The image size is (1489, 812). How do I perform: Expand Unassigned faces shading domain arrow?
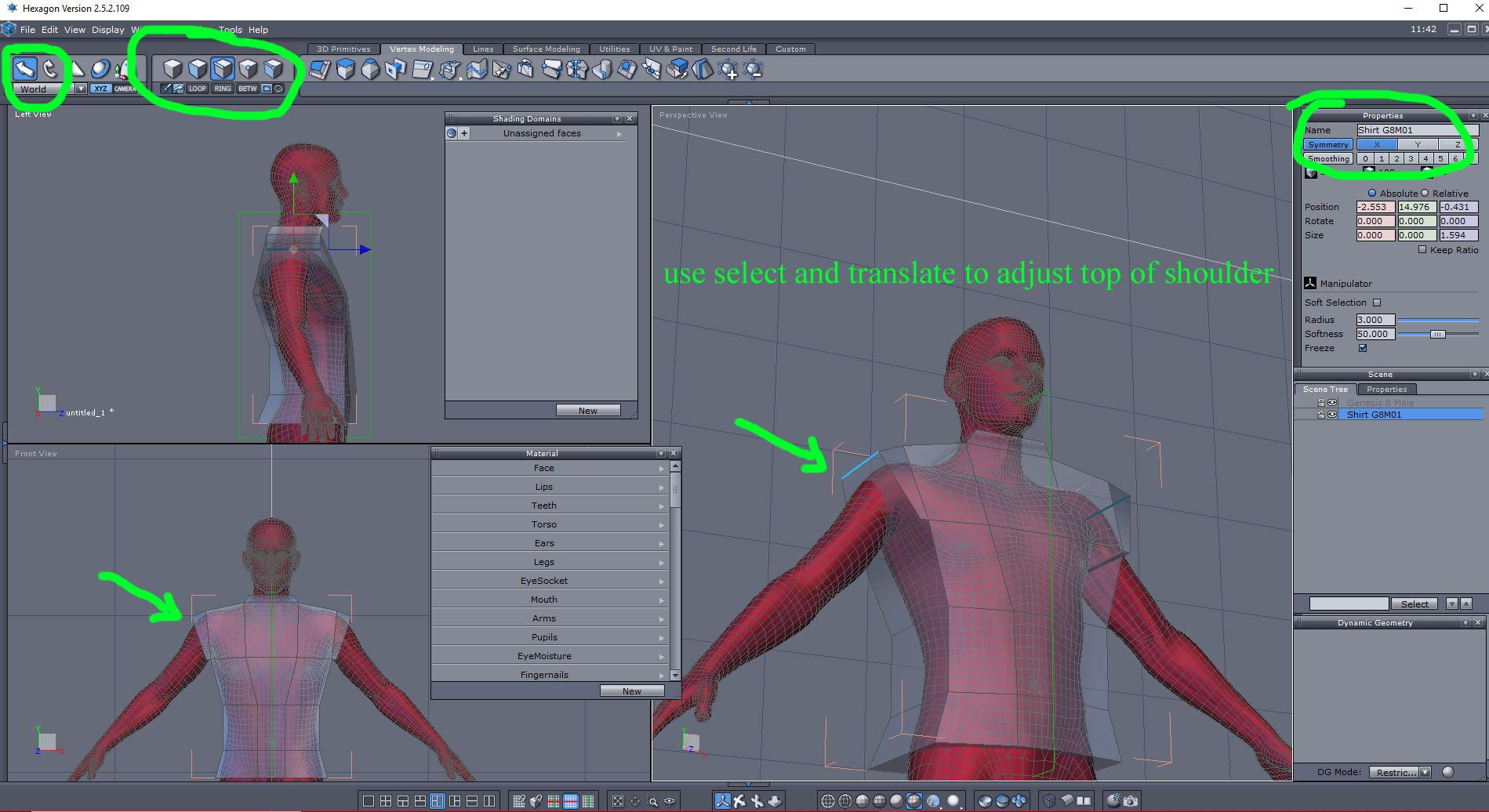619,134
